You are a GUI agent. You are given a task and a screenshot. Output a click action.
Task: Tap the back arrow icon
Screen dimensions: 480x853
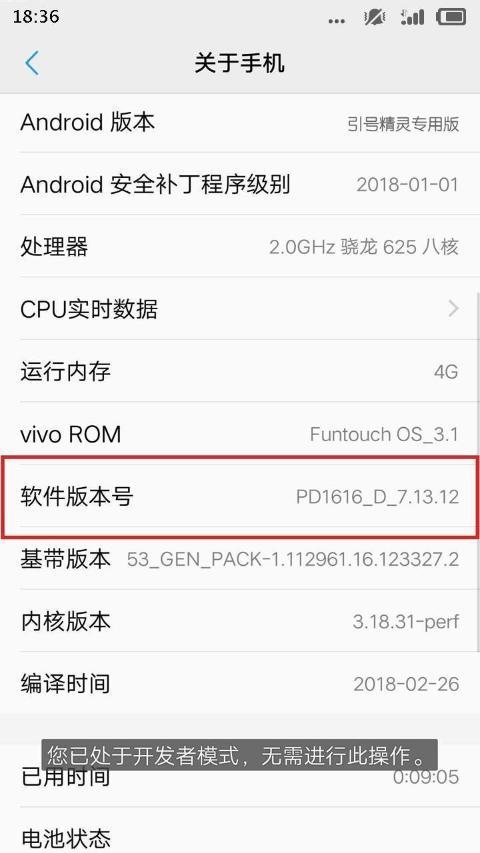point(32,63)
